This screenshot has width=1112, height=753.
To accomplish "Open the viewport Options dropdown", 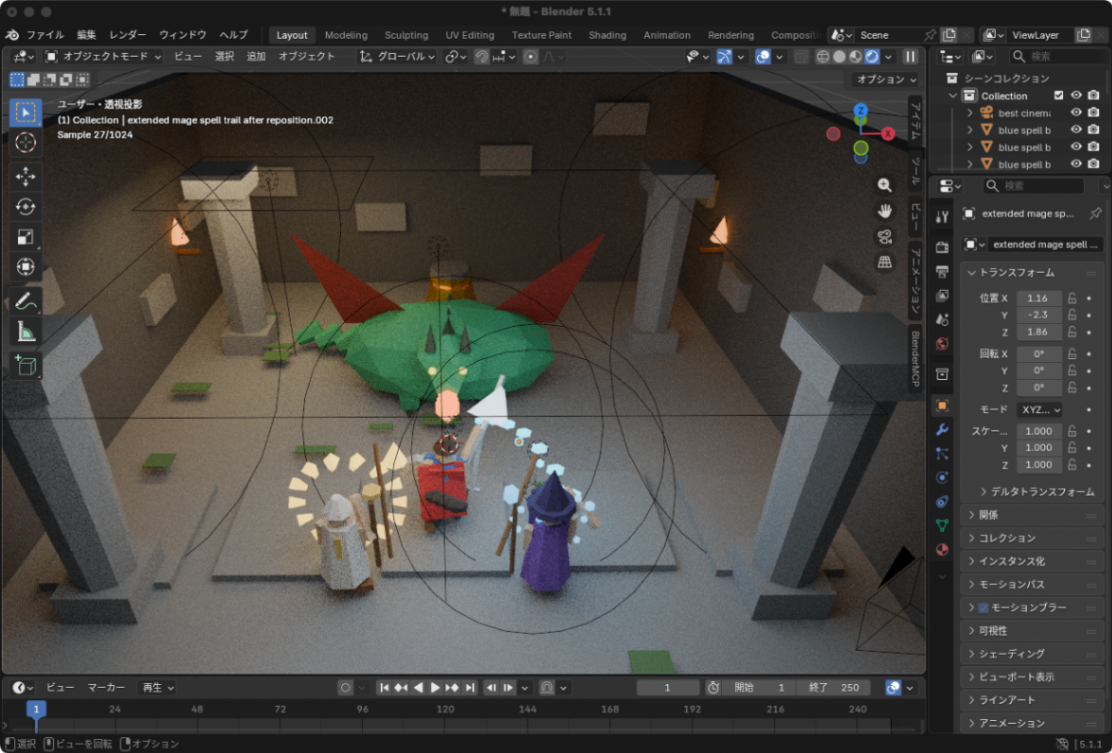I will pyautogui.click(x=886, y=79).
